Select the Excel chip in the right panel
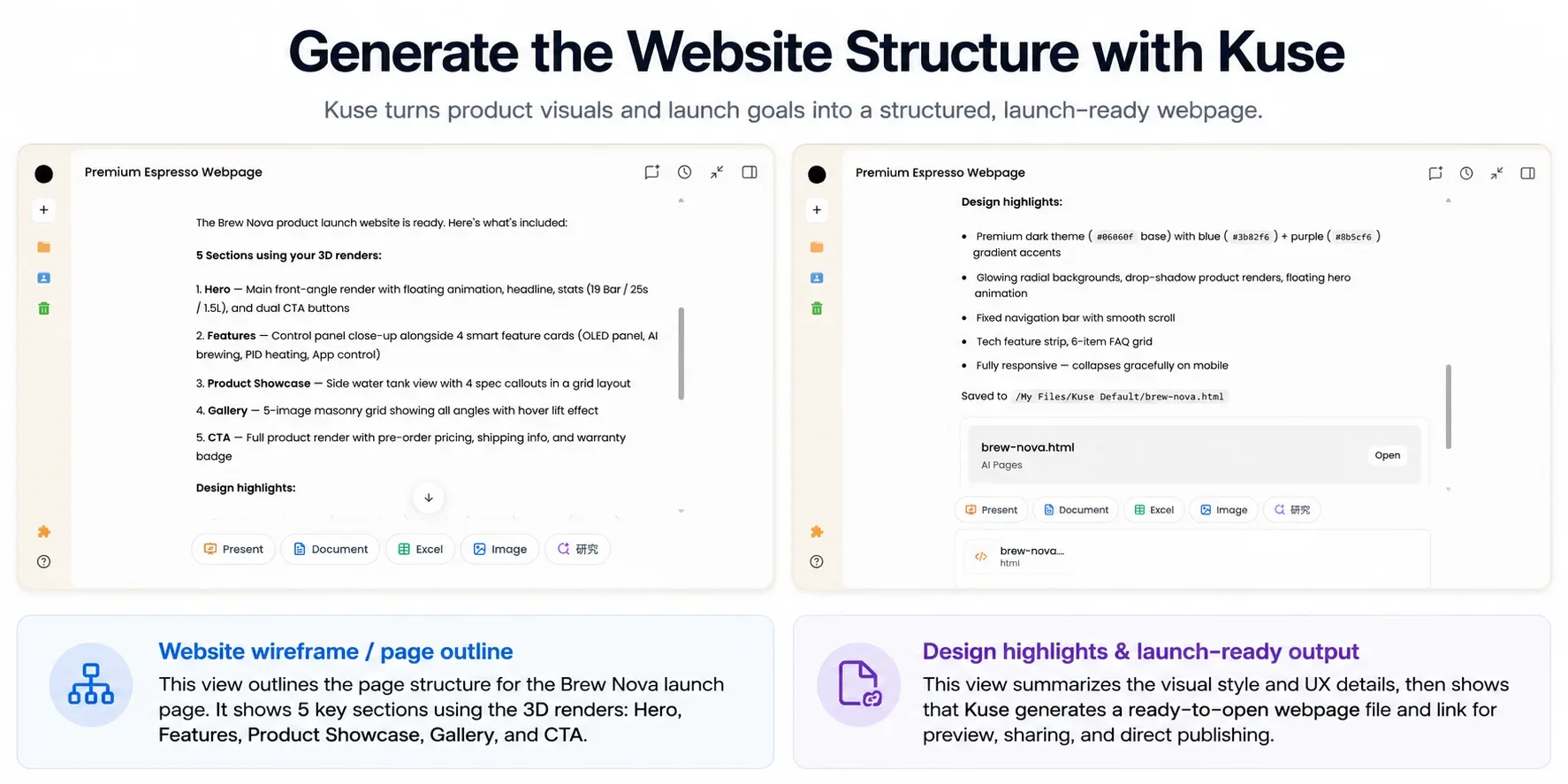Viewport: 1568px width, 784px height. (x=1153, y=510)
